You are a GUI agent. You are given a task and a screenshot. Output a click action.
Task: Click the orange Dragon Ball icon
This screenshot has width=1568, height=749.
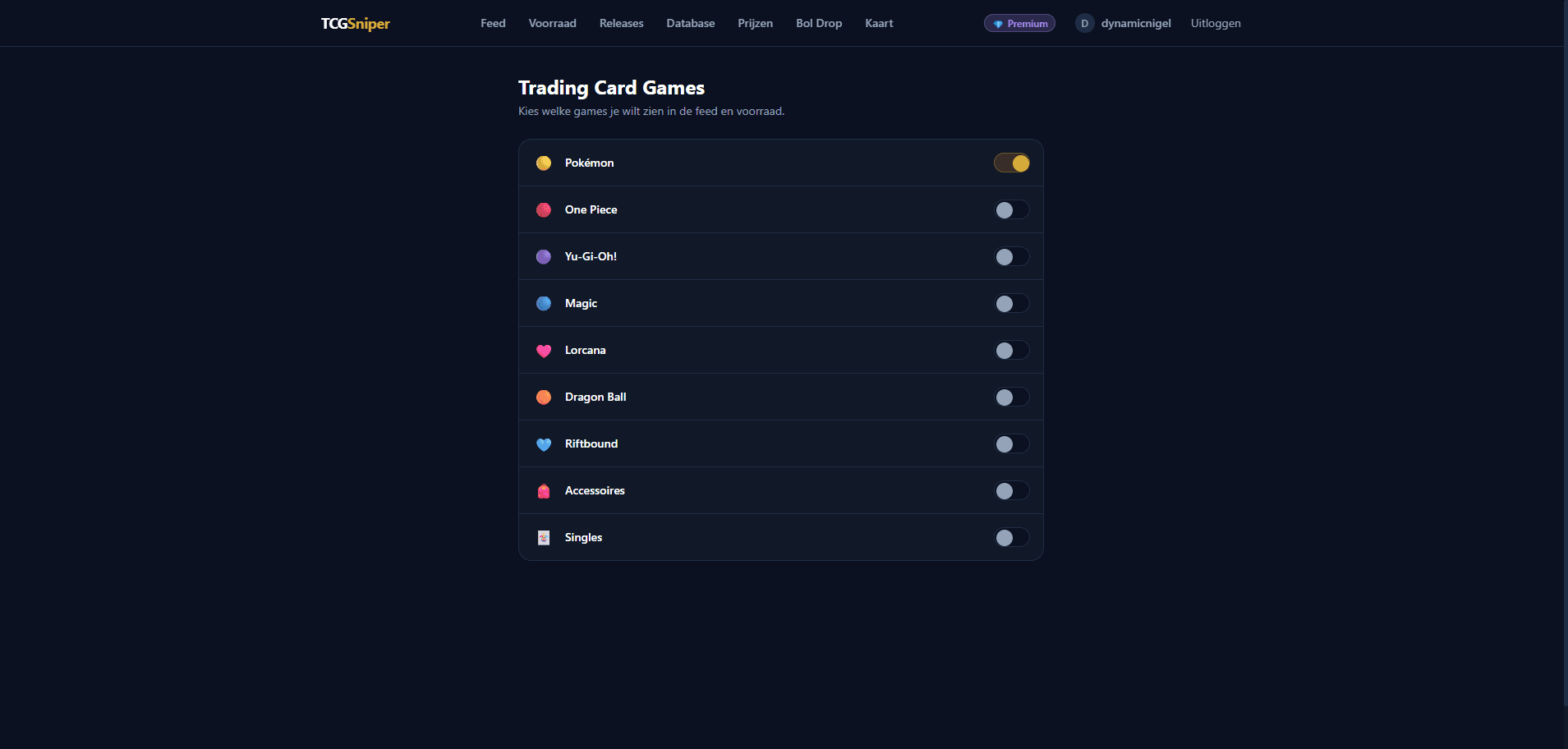click(x=544, y=397)
